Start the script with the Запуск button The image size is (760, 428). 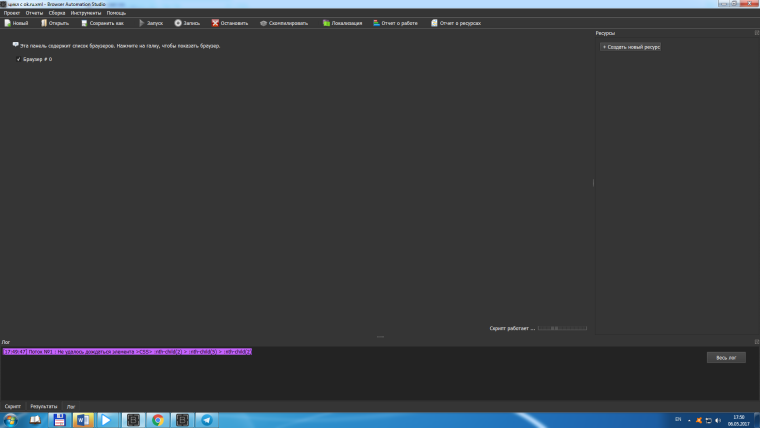149,22
